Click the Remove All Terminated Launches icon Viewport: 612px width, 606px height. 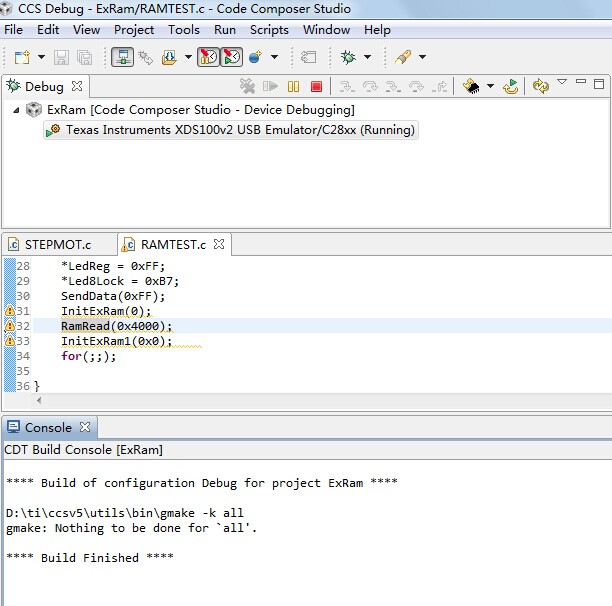248,87
